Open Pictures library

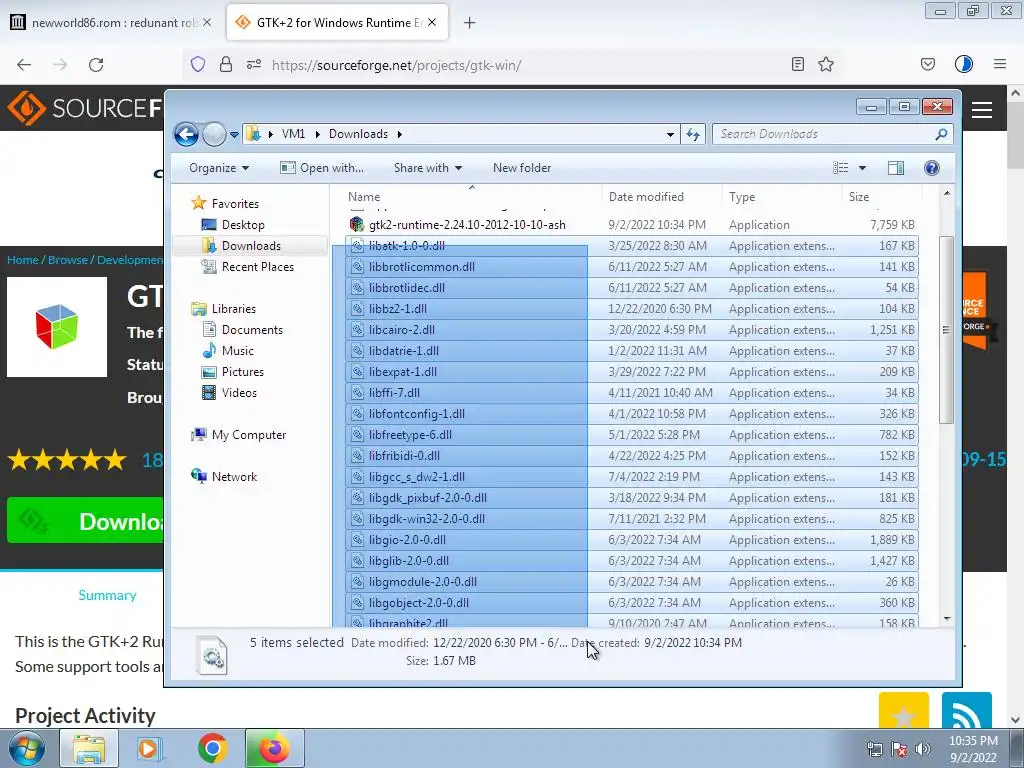point(232,372)
